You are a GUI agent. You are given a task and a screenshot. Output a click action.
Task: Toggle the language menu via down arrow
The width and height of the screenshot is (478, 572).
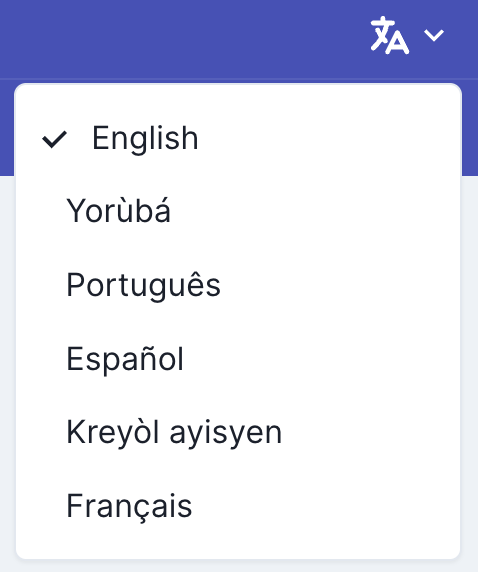433,35
